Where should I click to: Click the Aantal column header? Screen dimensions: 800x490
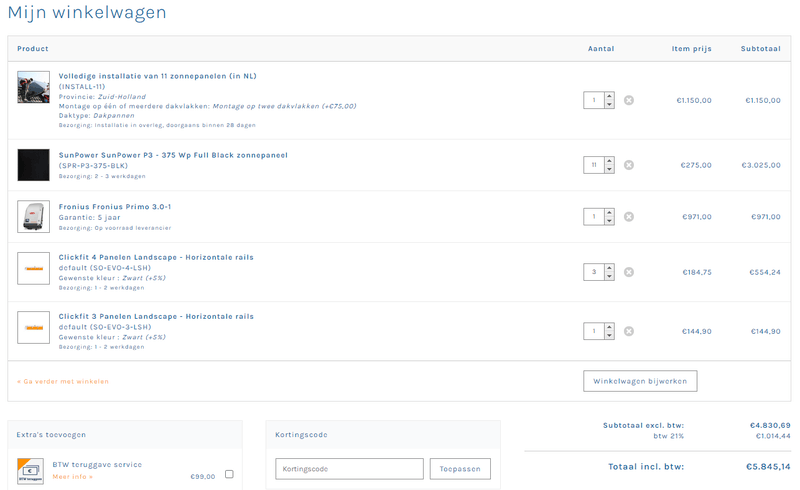point(601,48)
